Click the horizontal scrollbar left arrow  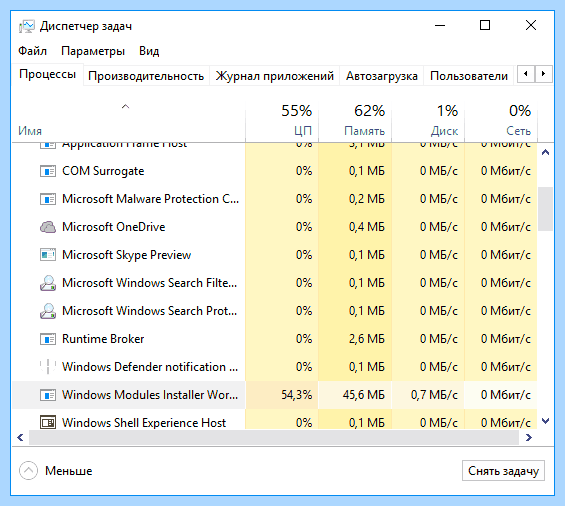click(20, 438)
